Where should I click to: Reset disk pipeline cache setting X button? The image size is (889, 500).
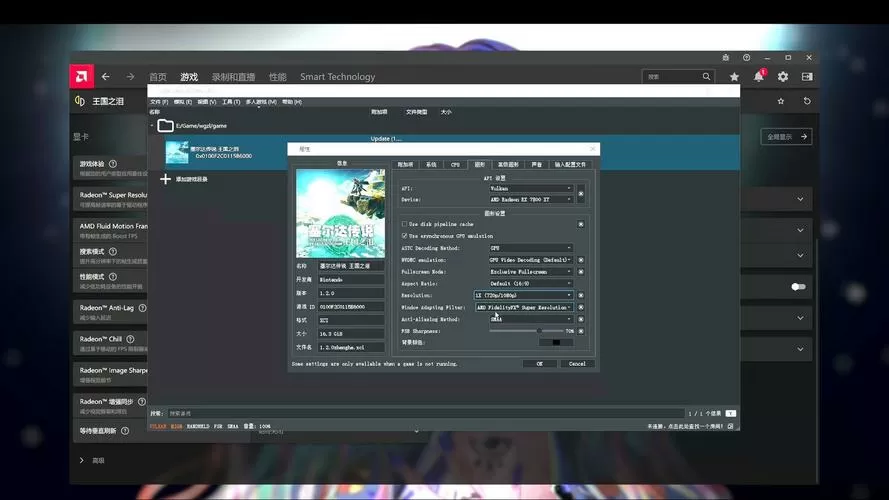point(581,224)
